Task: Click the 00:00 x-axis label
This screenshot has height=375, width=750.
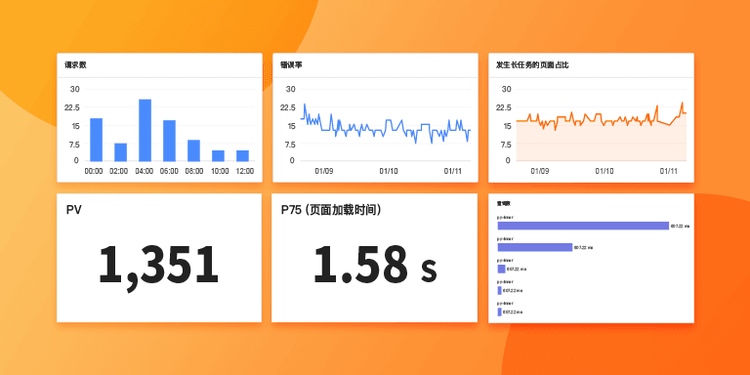Action: (x=94, y=171)
